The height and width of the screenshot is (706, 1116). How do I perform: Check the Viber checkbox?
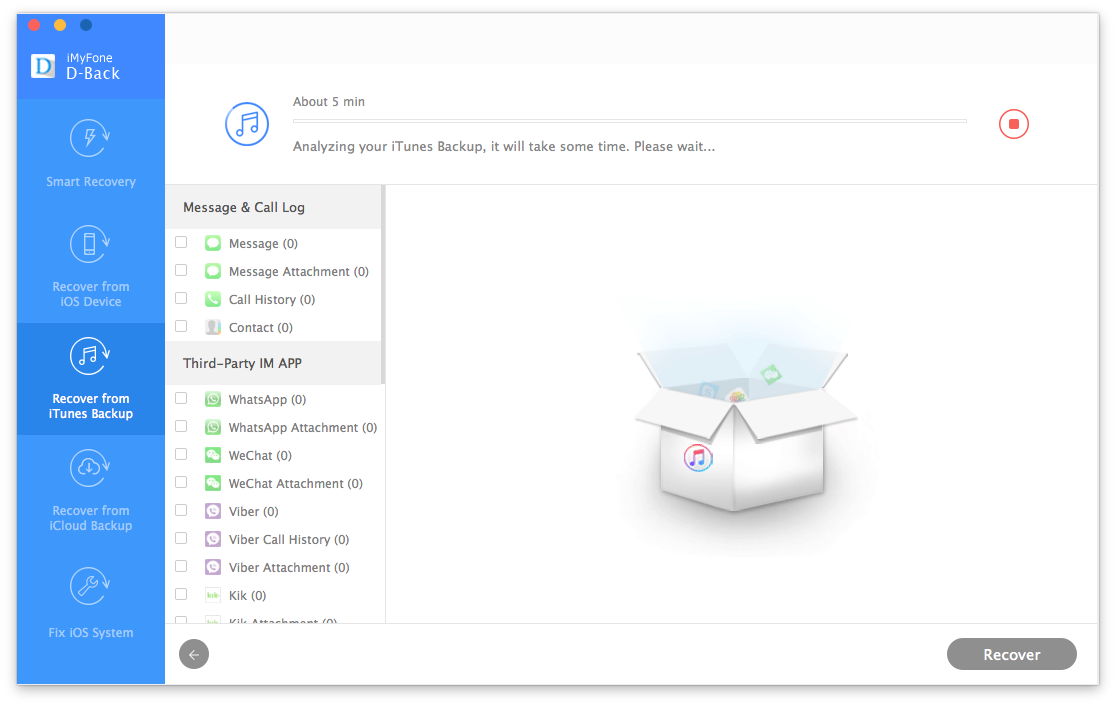click(181, 510)
